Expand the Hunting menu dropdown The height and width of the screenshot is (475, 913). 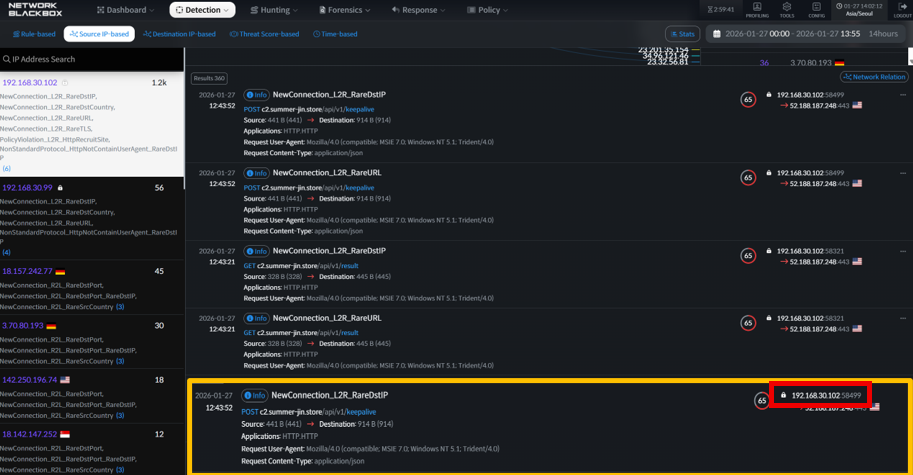coord(273,10)
